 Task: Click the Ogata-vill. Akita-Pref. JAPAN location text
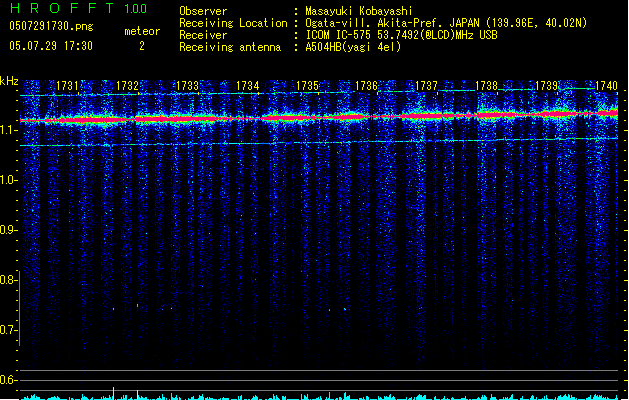[x=446, y=23]
